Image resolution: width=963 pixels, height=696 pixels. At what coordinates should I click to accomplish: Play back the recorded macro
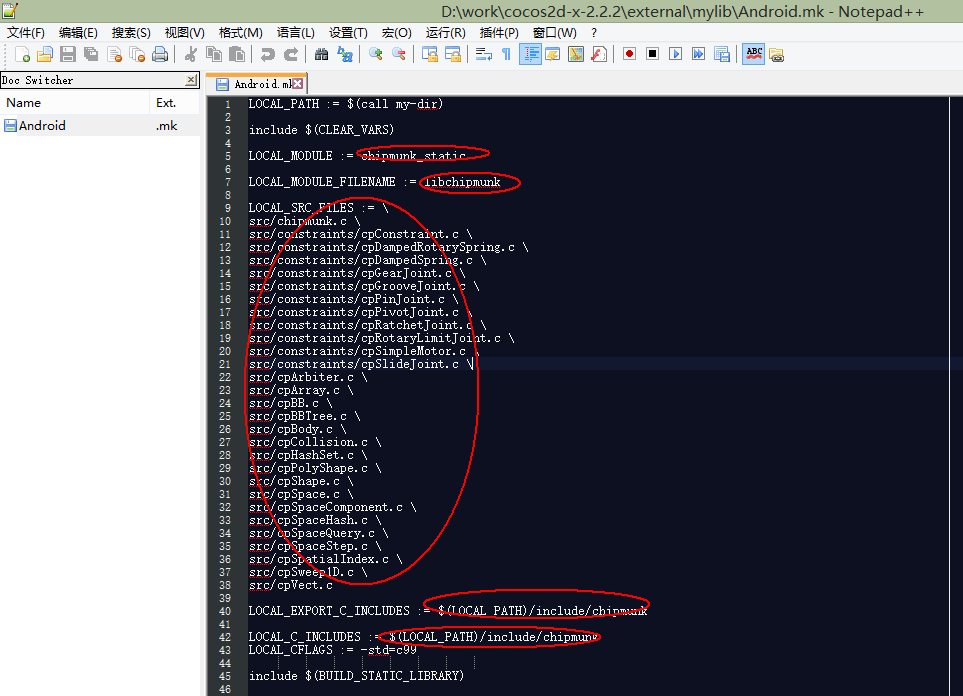coord(676,54)
